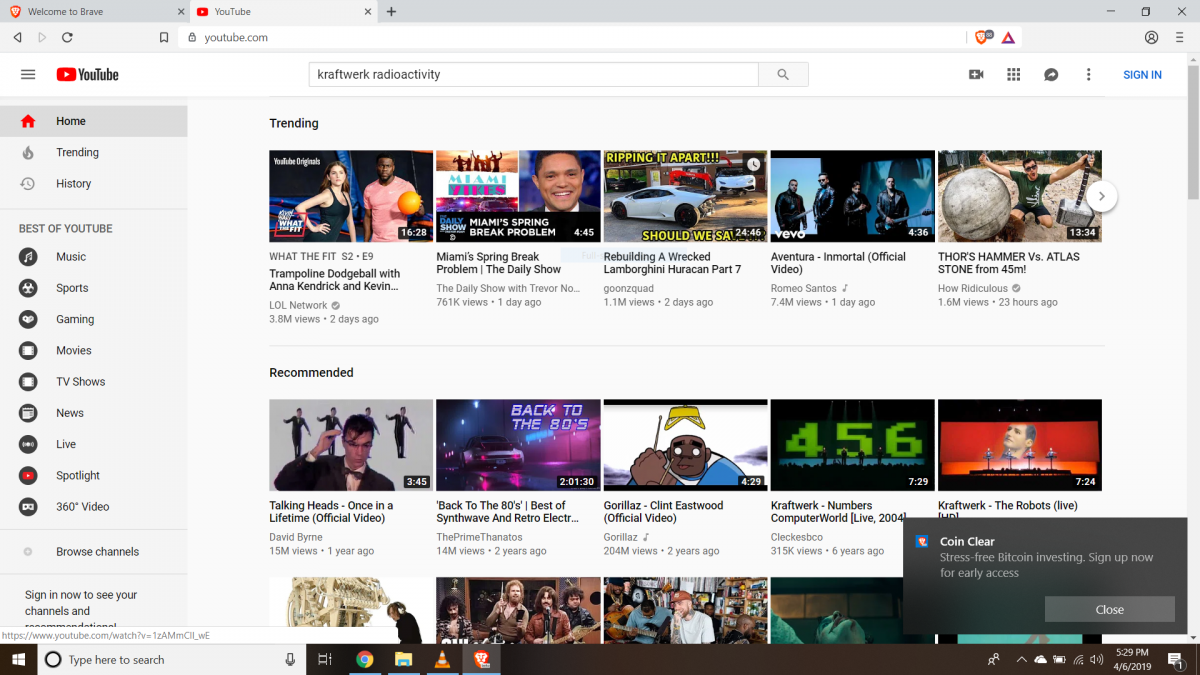The width and height of the screenshot is (1200, 675).
Task: Click the Windows taskbar search box
Action: click(172, 659)
